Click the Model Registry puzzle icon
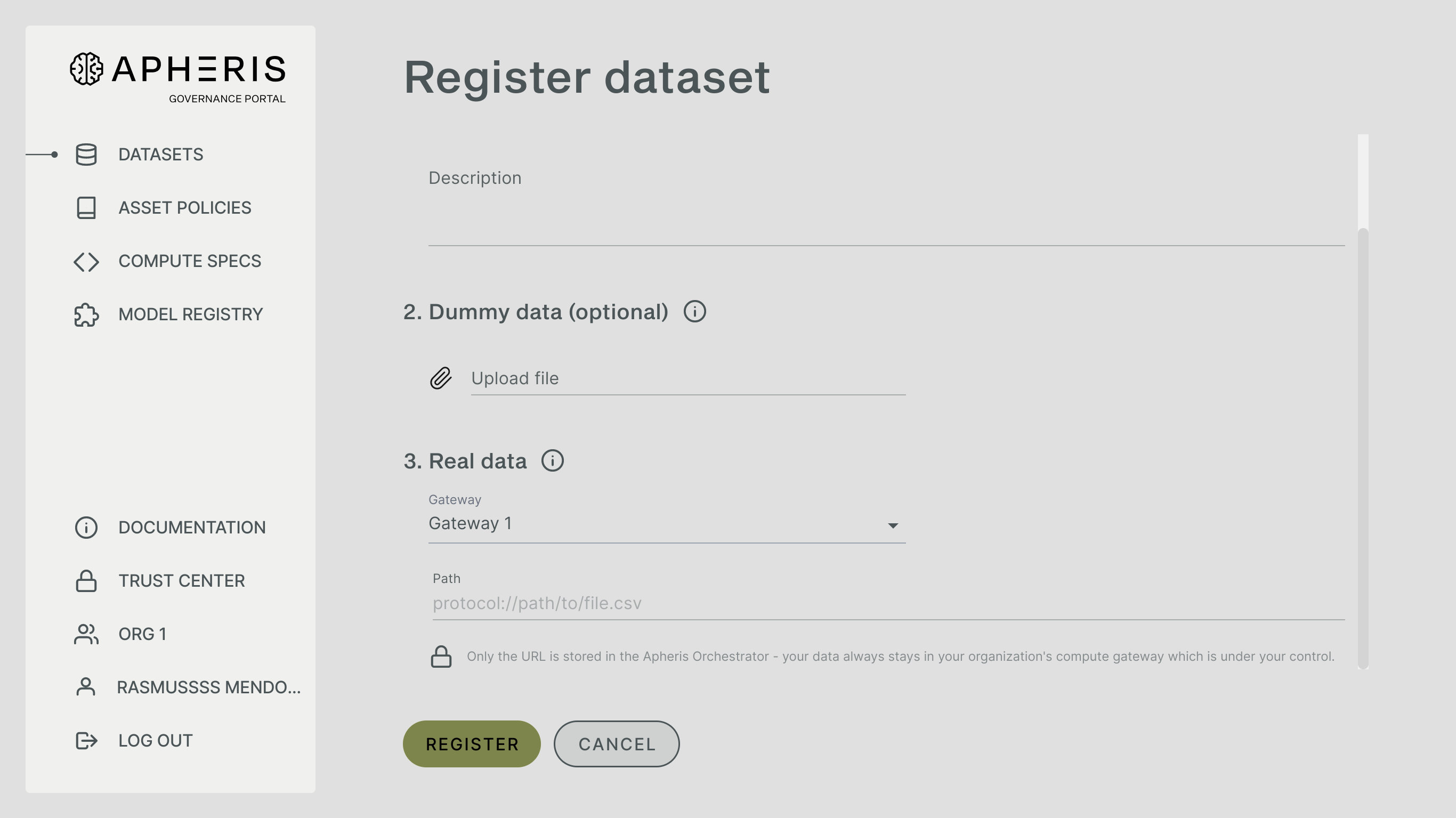This screenshot has height=818, width=1456. tap(86, 314)
